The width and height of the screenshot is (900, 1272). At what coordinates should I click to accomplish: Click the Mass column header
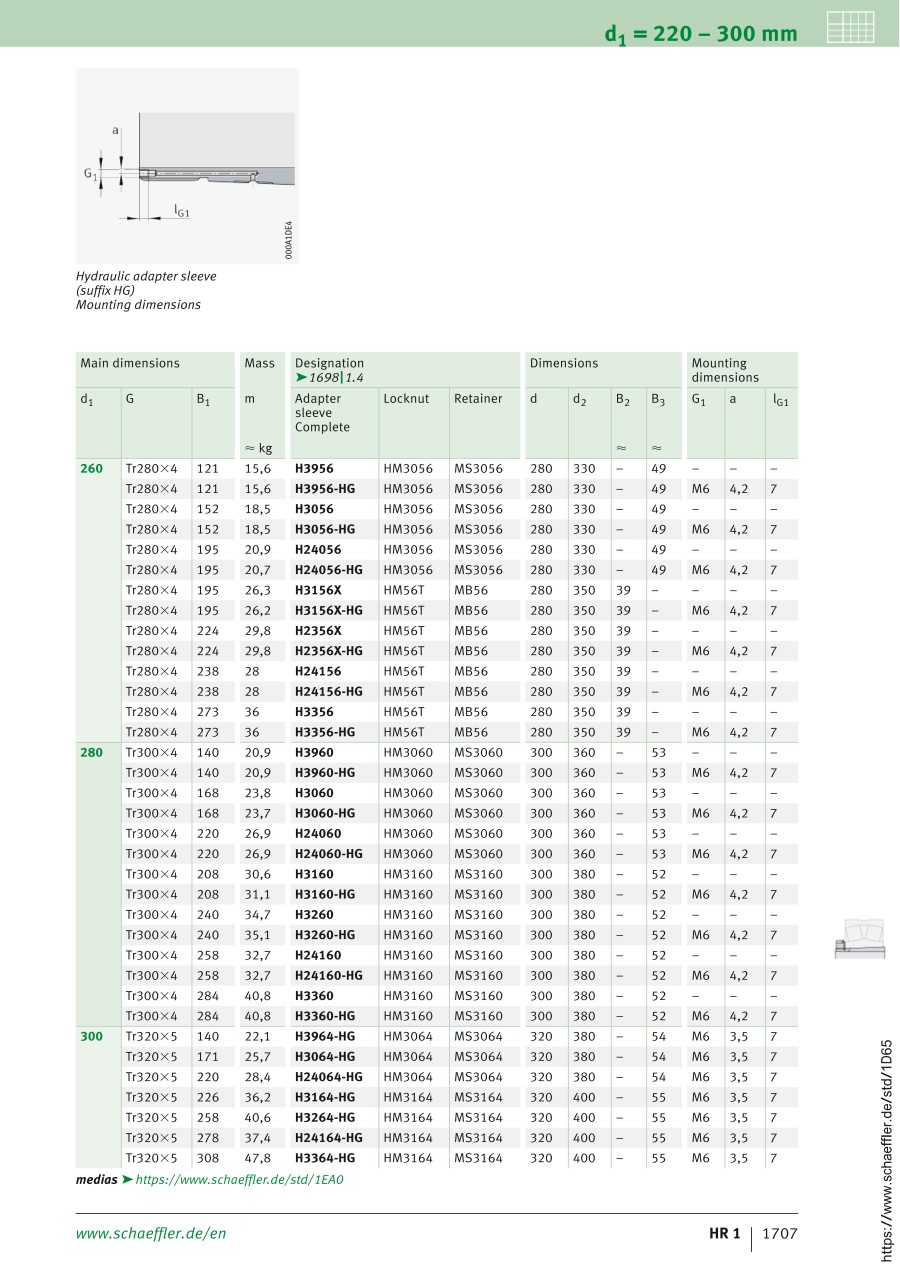(259, 364)
